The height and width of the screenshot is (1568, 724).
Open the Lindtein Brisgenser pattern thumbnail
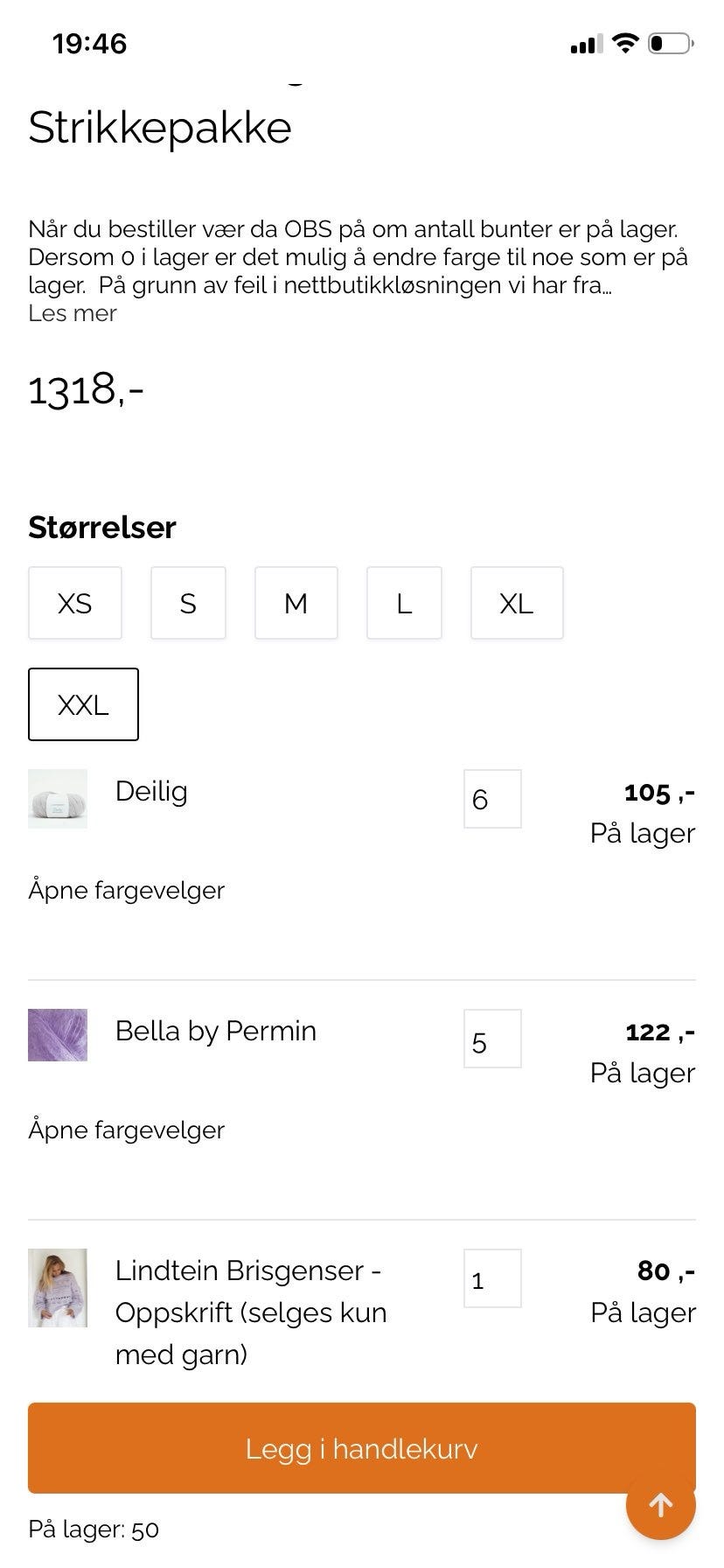pyautogui.click(x=58, y=1287)
